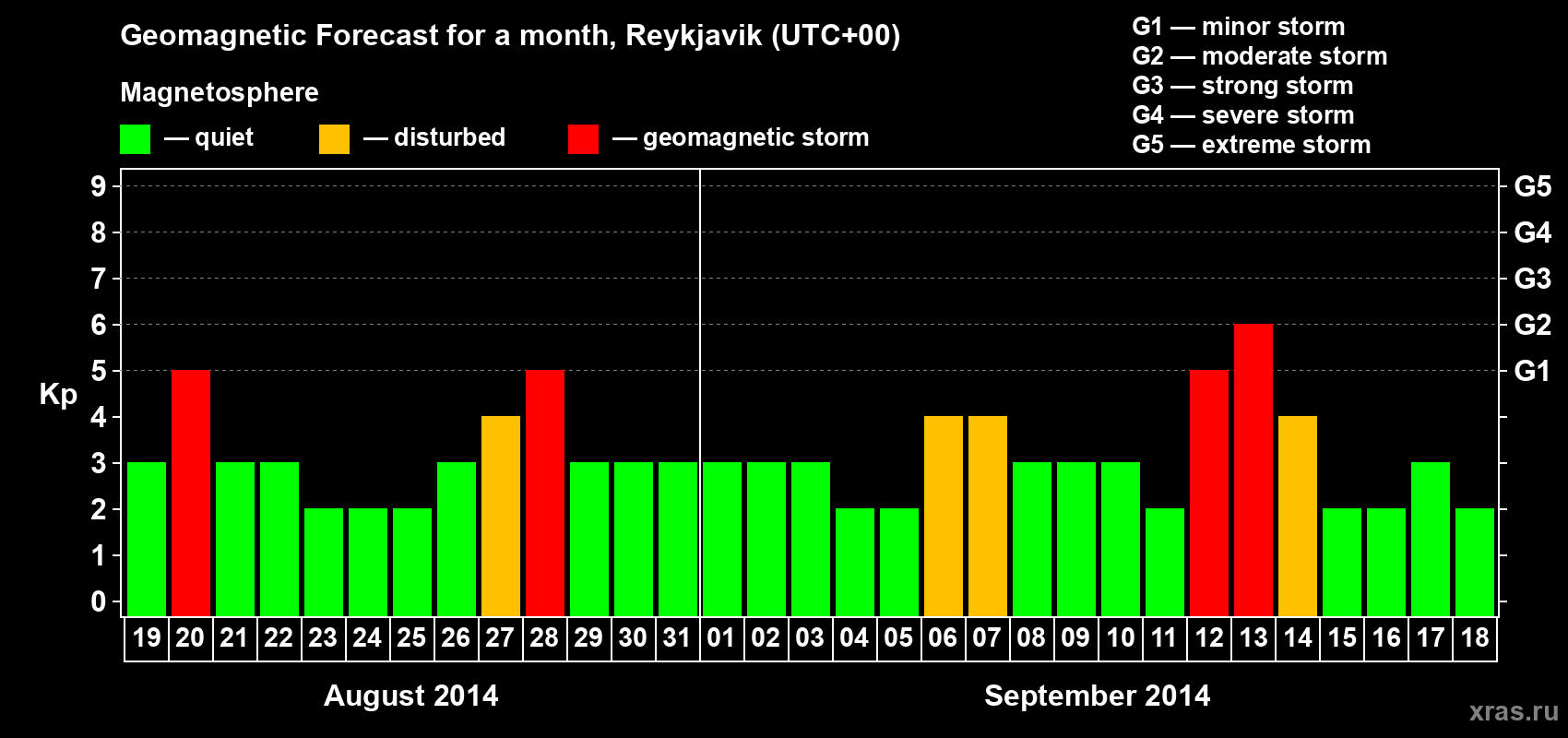Image resolution: width=1568 pixels, height=738 pixels.
Task: Click the orange disturbed legend swatch
Action: [334, 139]
